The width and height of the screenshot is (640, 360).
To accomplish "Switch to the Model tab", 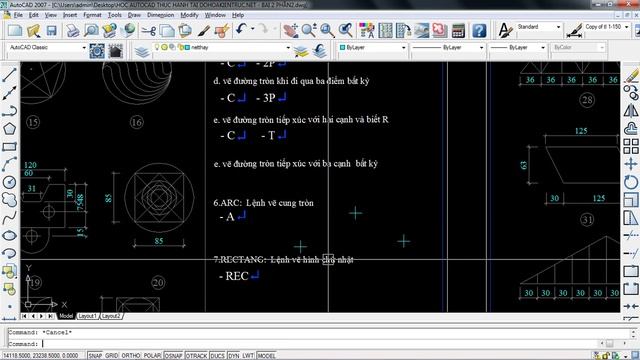I will [66, 316].
